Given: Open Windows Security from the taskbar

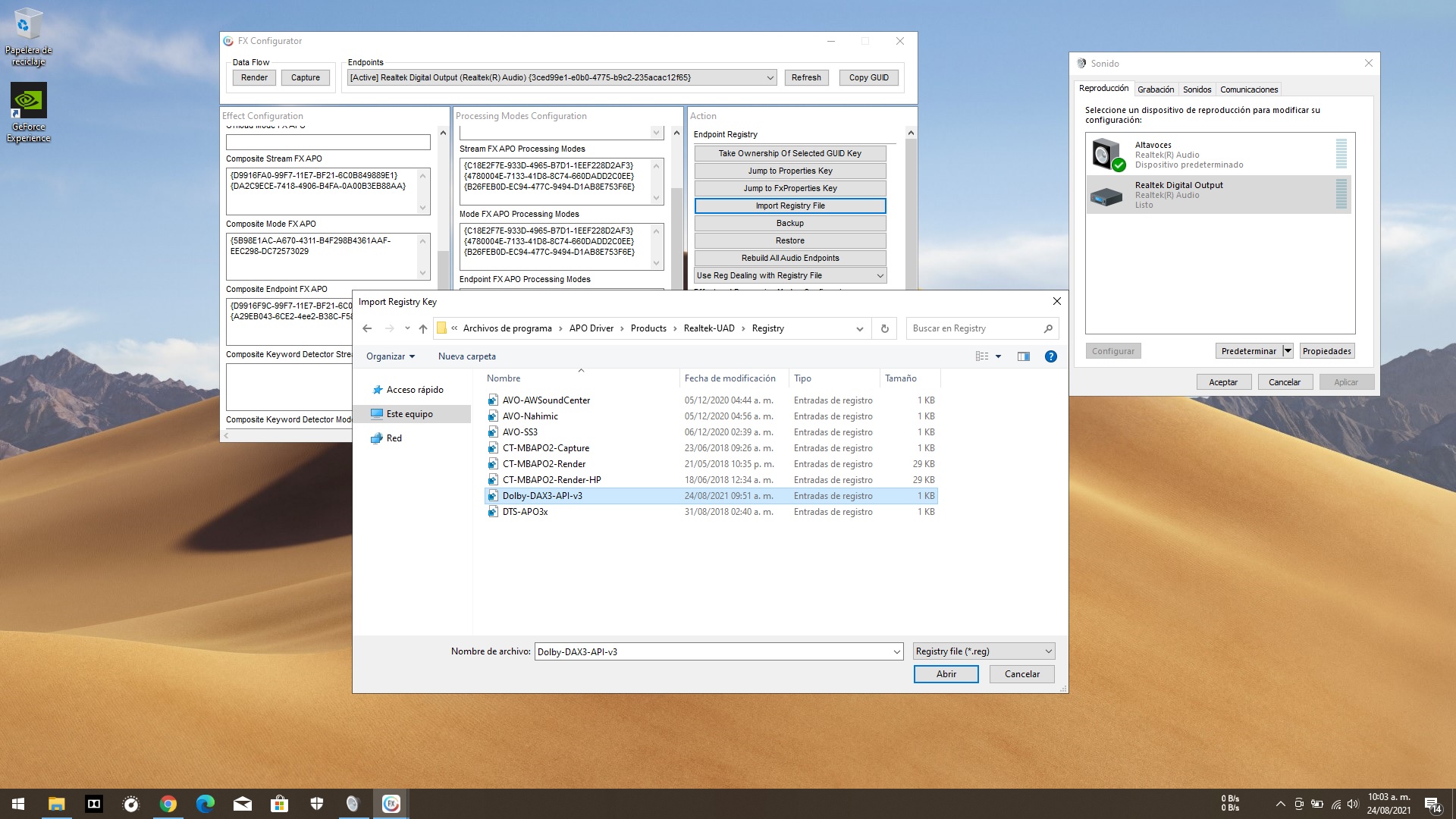Looking at the screenshot, I should tap(316, 804).
